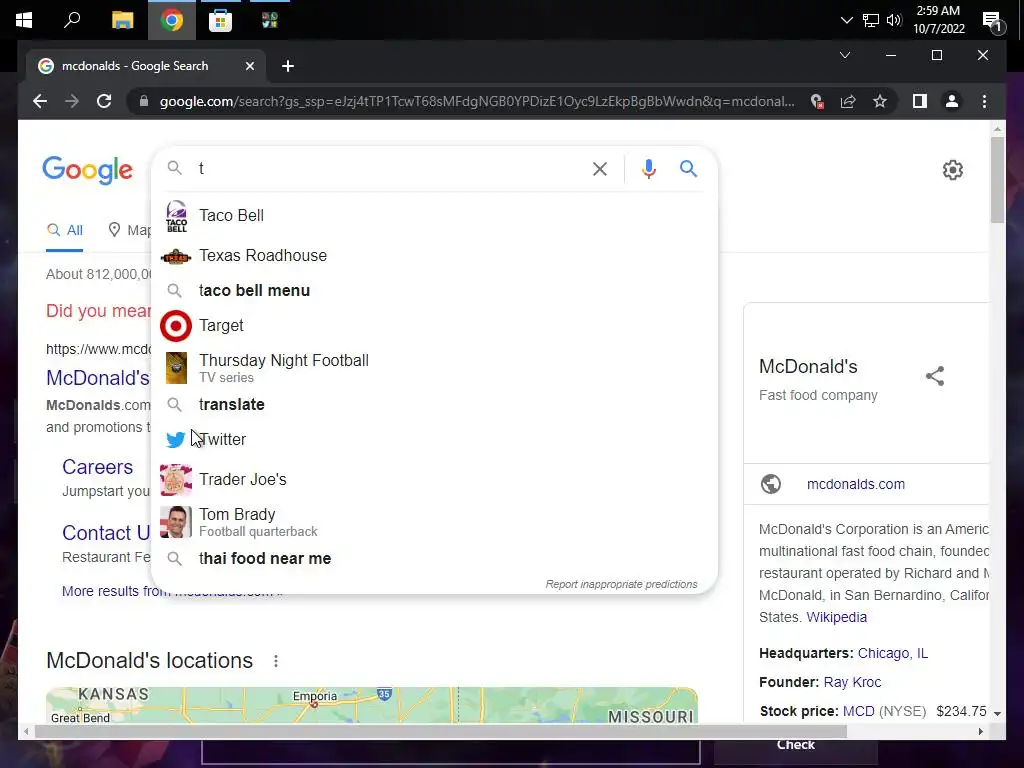The width and height of the screenshot is (1024, 768).
Task: Select the mcdonalds Google Search tab
Action: point(146,66)
